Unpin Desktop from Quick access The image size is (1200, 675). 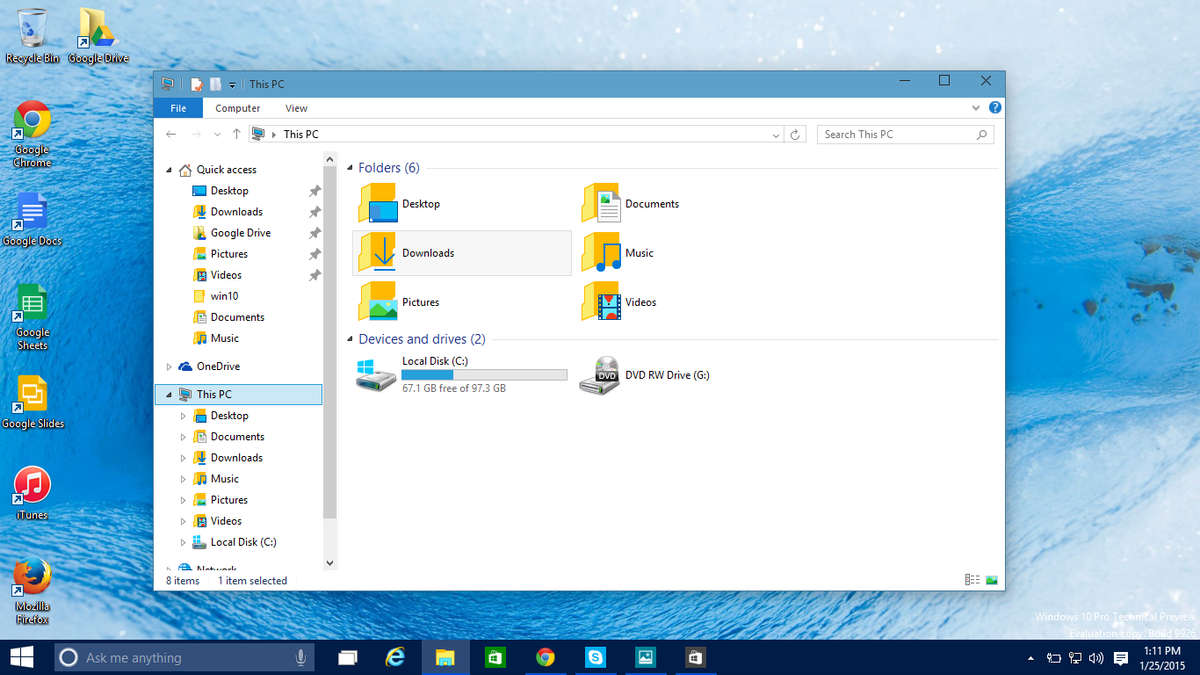coord(313,190)
